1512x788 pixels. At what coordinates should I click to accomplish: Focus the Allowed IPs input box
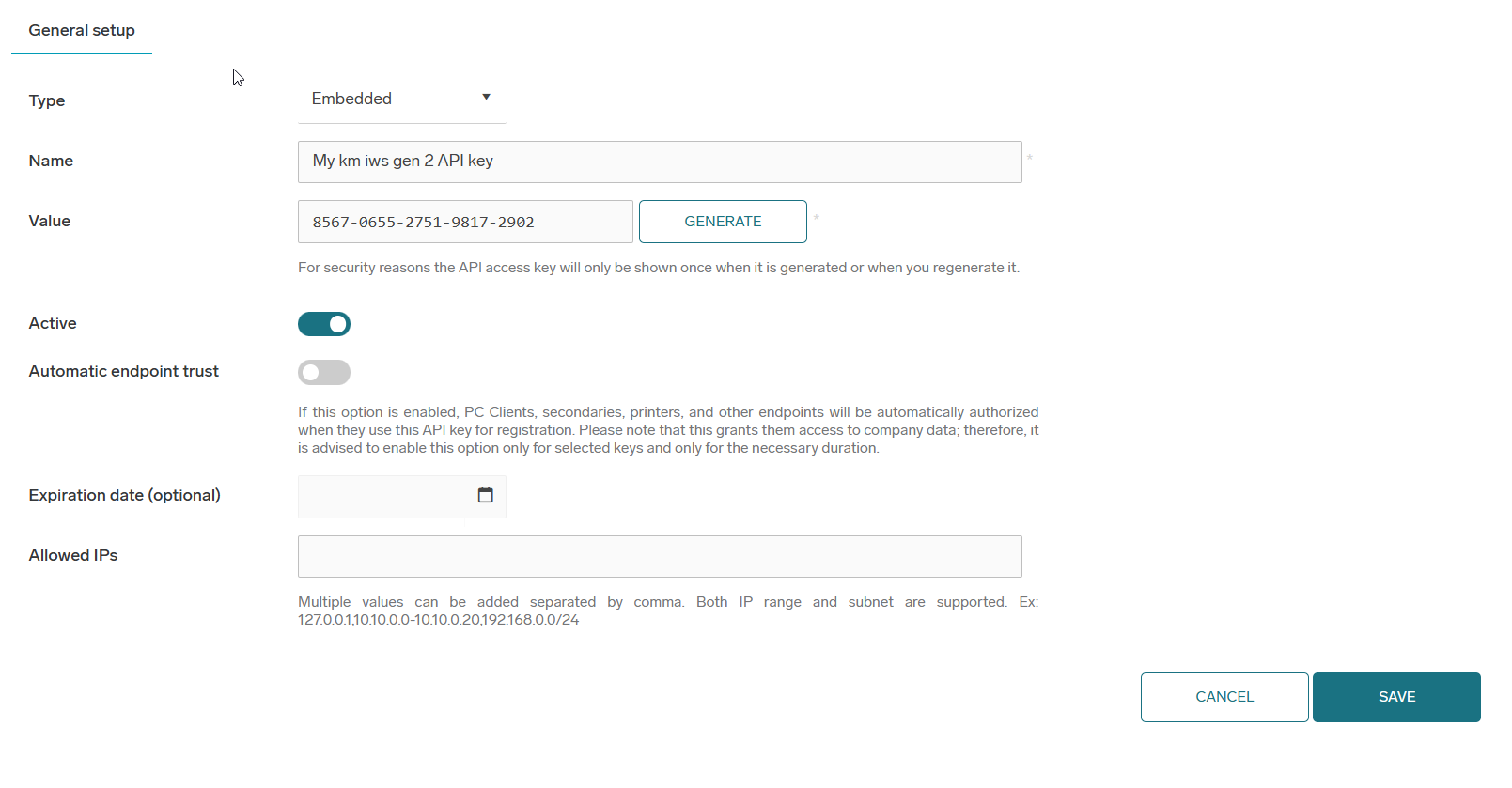659,556
